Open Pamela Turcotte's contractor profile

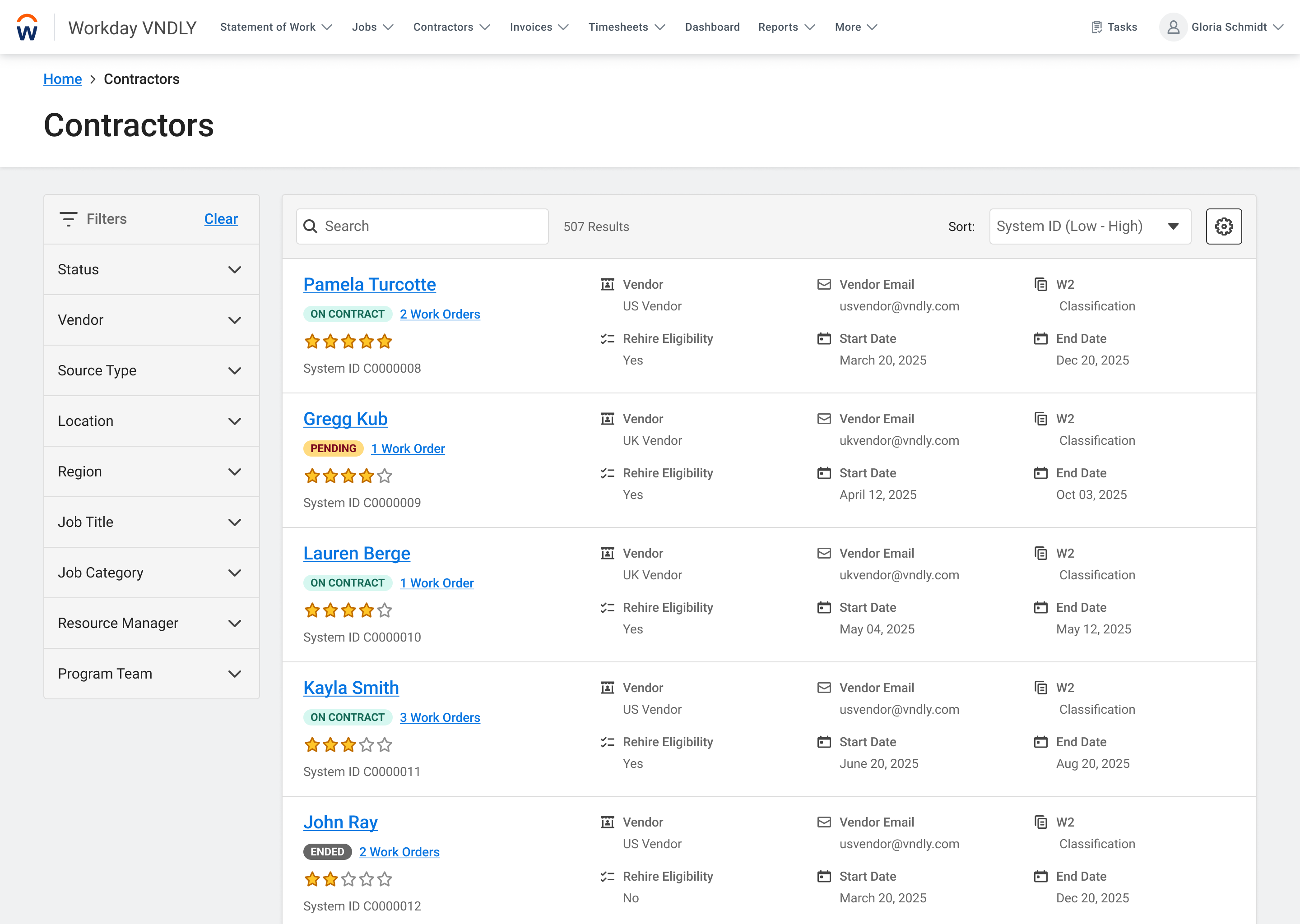coord(369,284)
